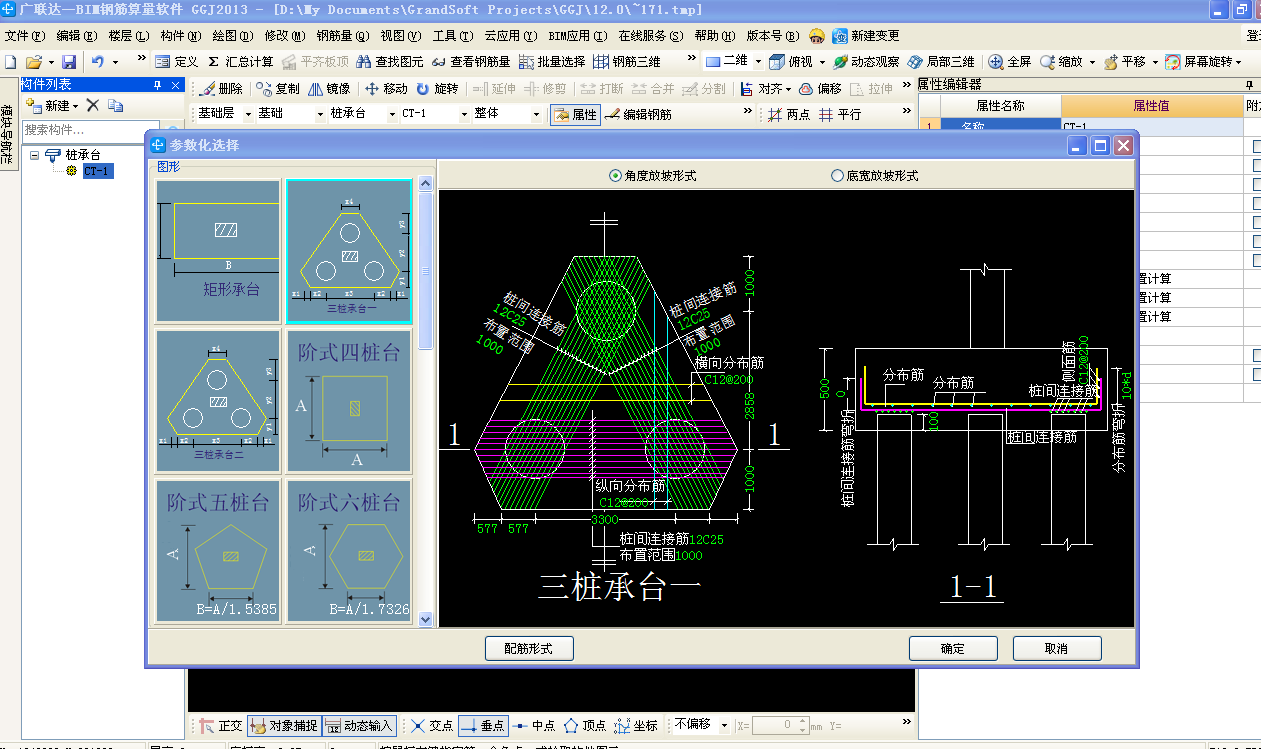Open 编辑钢筋 edit rebar tool
This screenshot has height=749, width=1261.
pyautogui.click(x=638, y=115)
